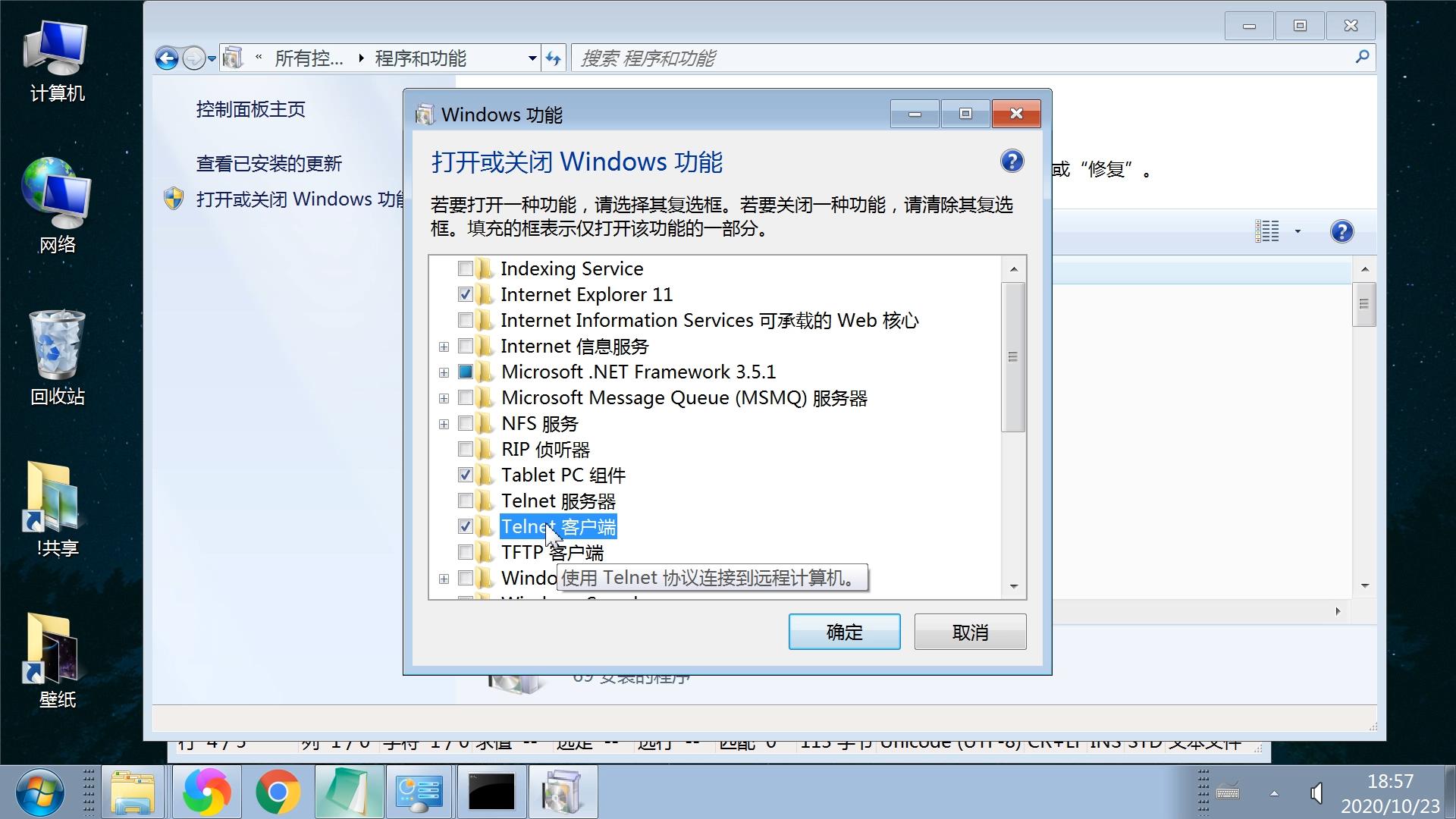Open the 壁纸 shortcut folder on desktop

57,660
